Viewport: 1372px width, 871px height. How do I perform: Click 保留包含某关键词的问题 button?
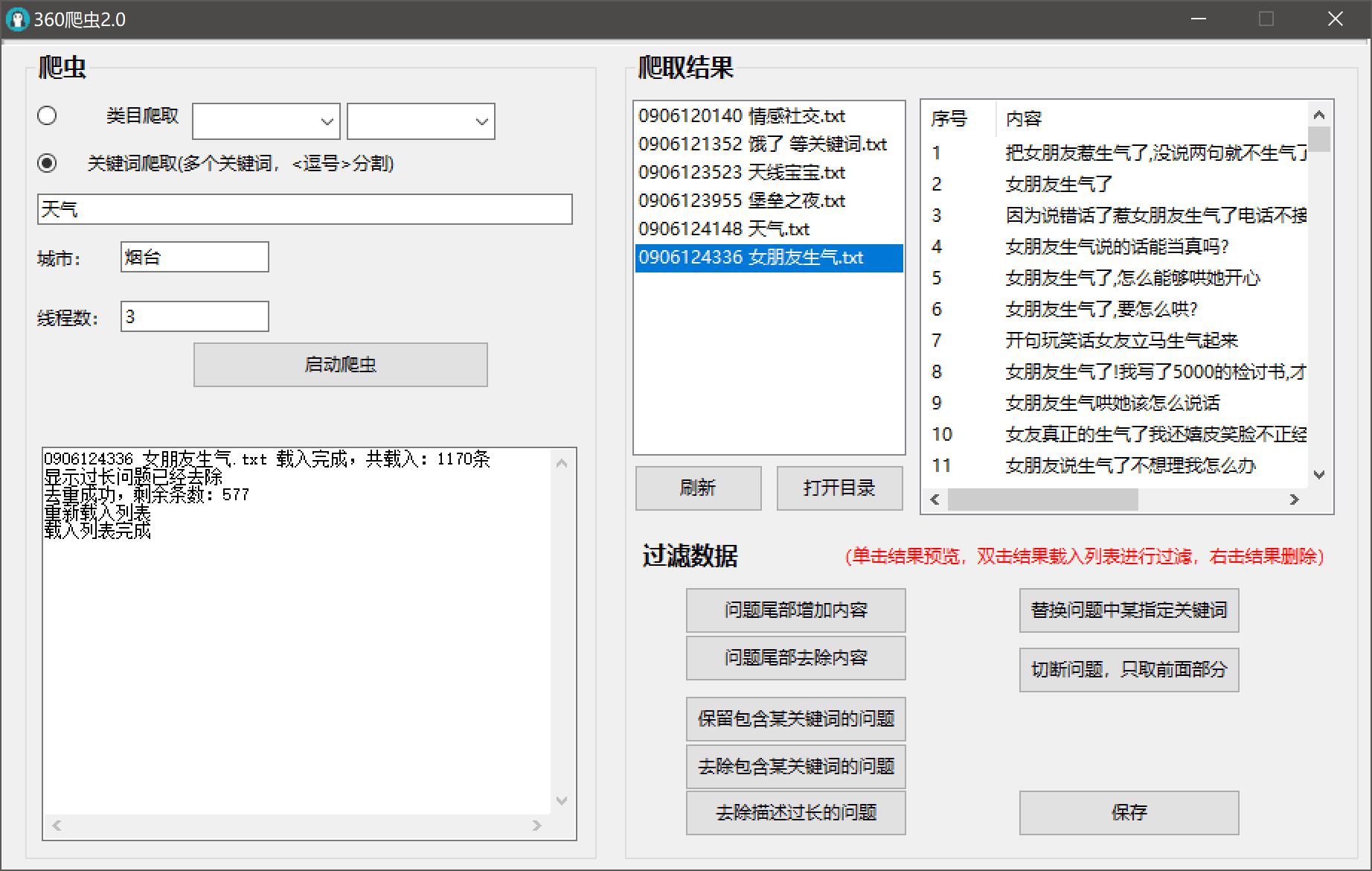click(795, 719)
